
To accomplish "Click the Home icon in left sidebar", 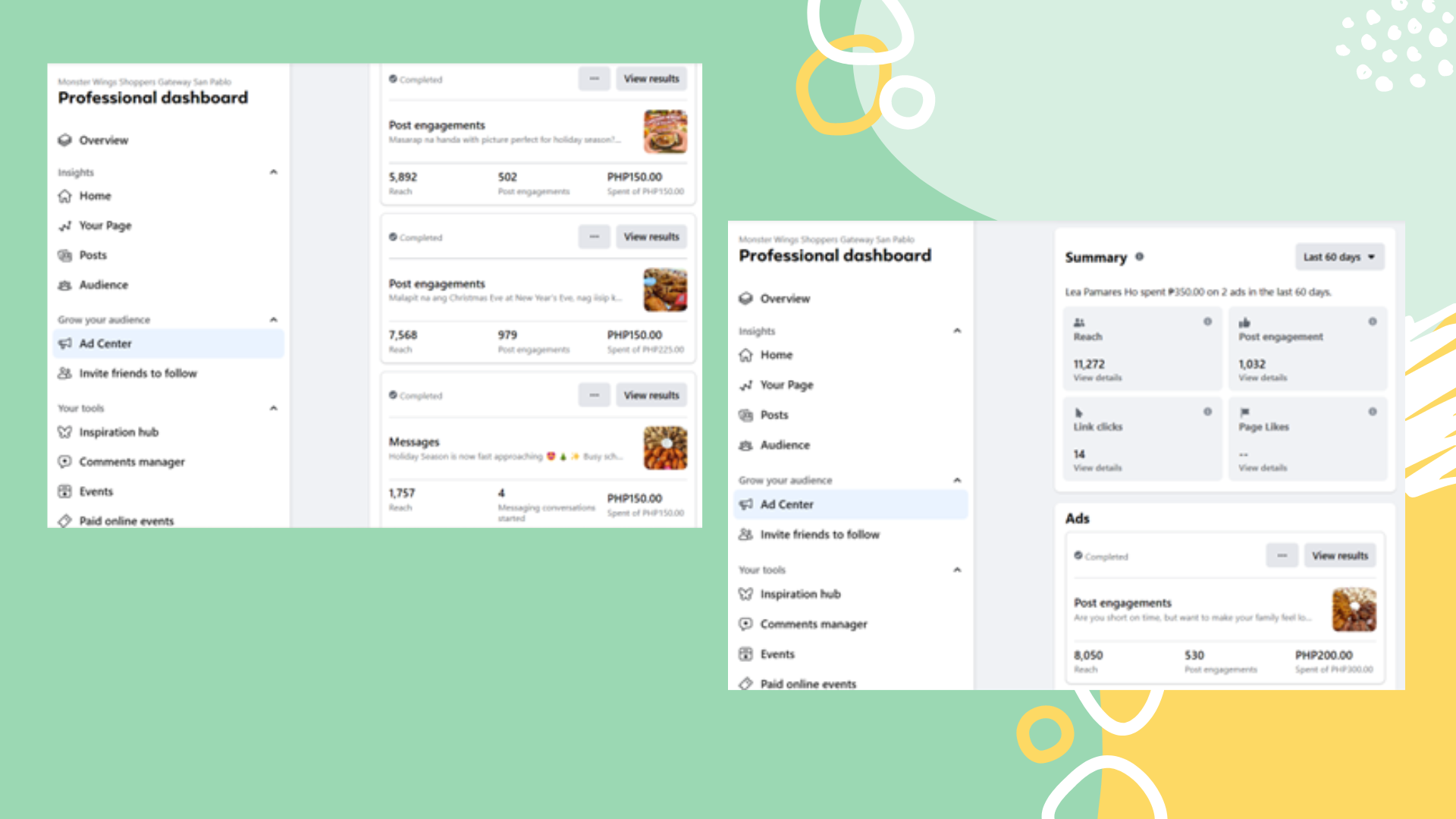I will point(65,196).
